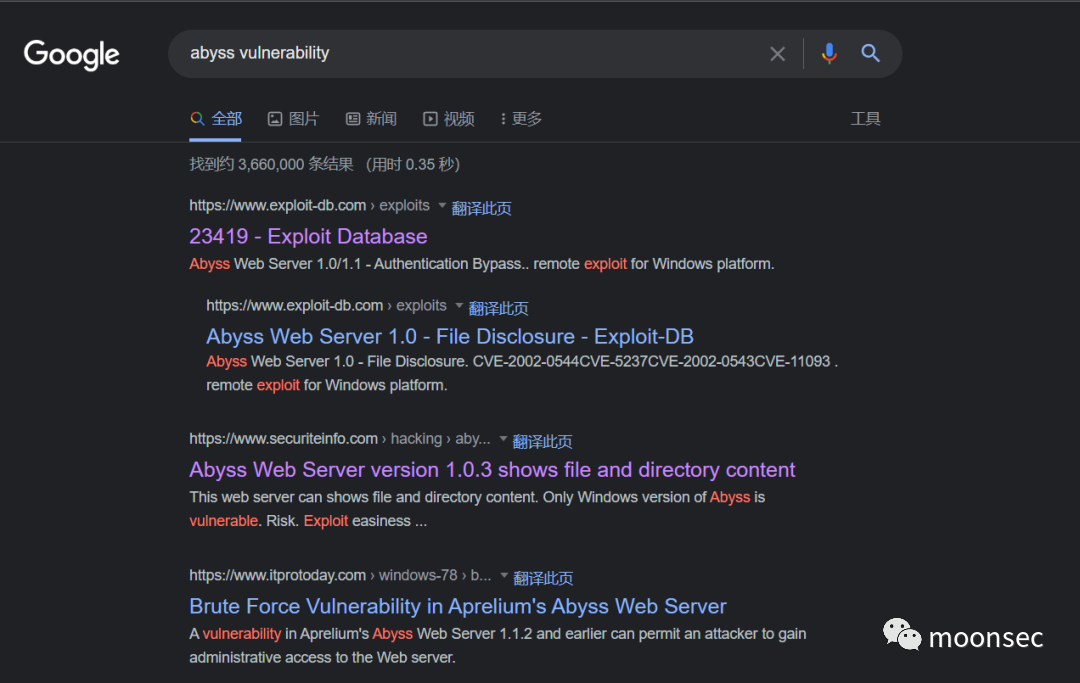The image size is (1080, 683).
Task: Click 翻译此页 for the File Disclosure result
Action: tap(499, 308)
